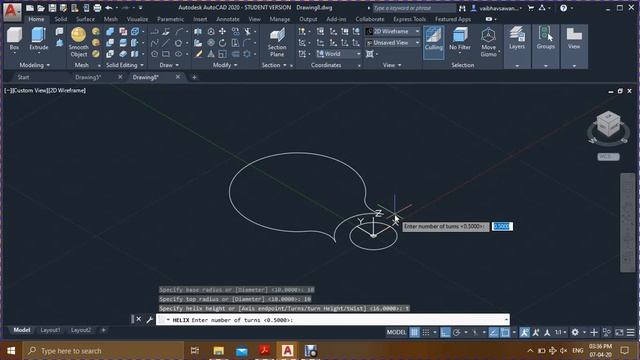Switch to the Solid ribbon tab

click(60, 19)
